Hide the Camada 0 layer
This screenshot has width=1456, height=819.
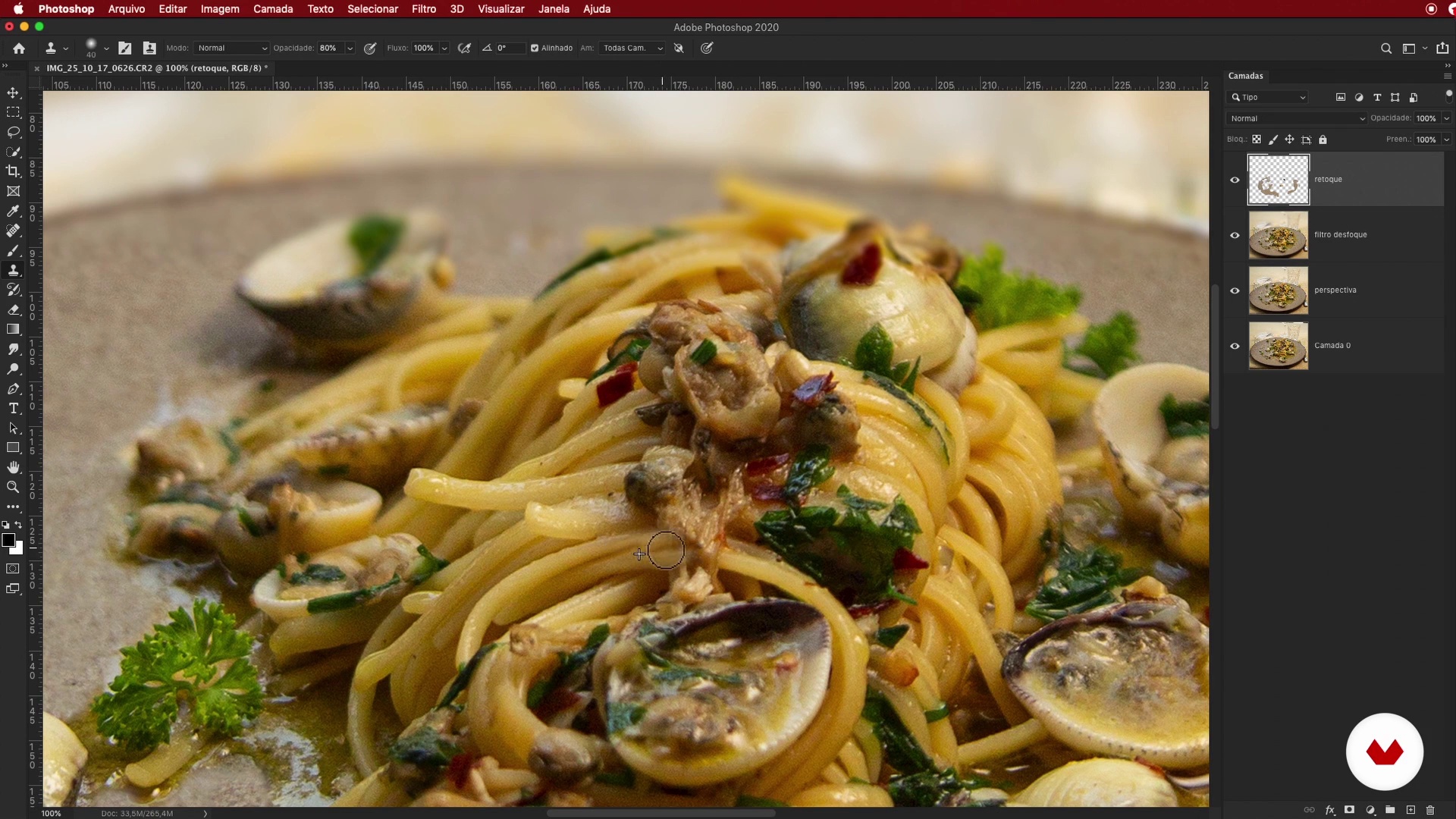pyautogui.click(x=1235, y=346)
